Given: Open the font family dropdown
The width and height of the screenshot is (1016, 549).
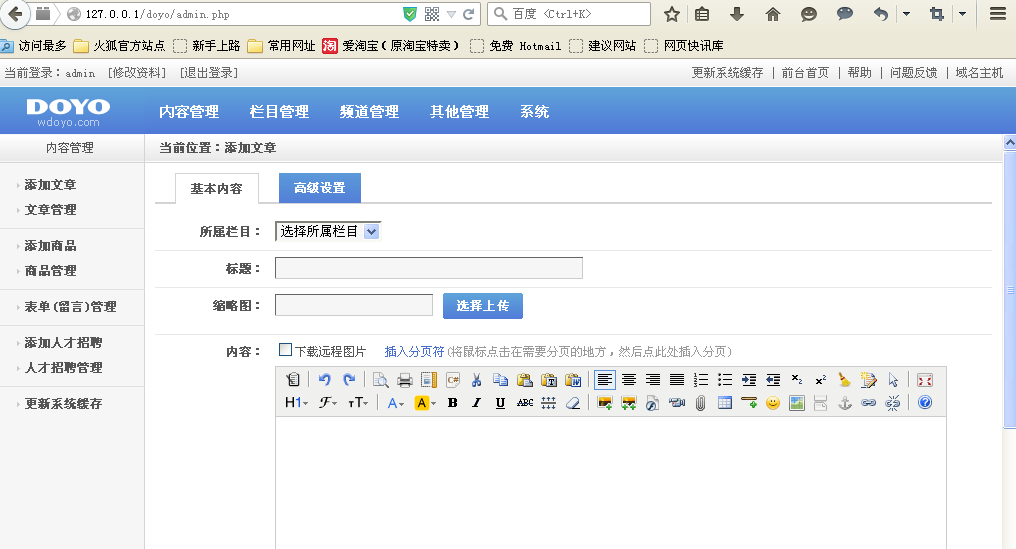Looking at the screenshot, I should 327,403.
